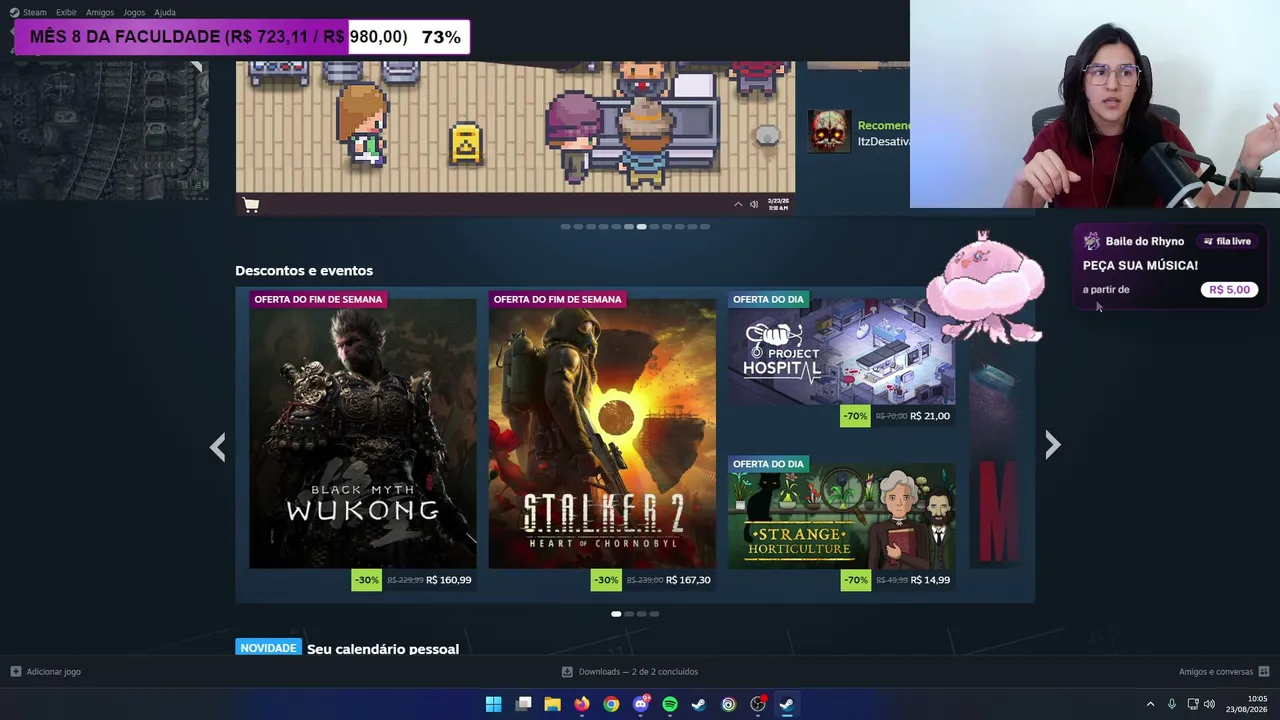Viewport: 1280px width, 720px height.
Task: Select the last featured carousel page dot
Action: click(705, 227)
